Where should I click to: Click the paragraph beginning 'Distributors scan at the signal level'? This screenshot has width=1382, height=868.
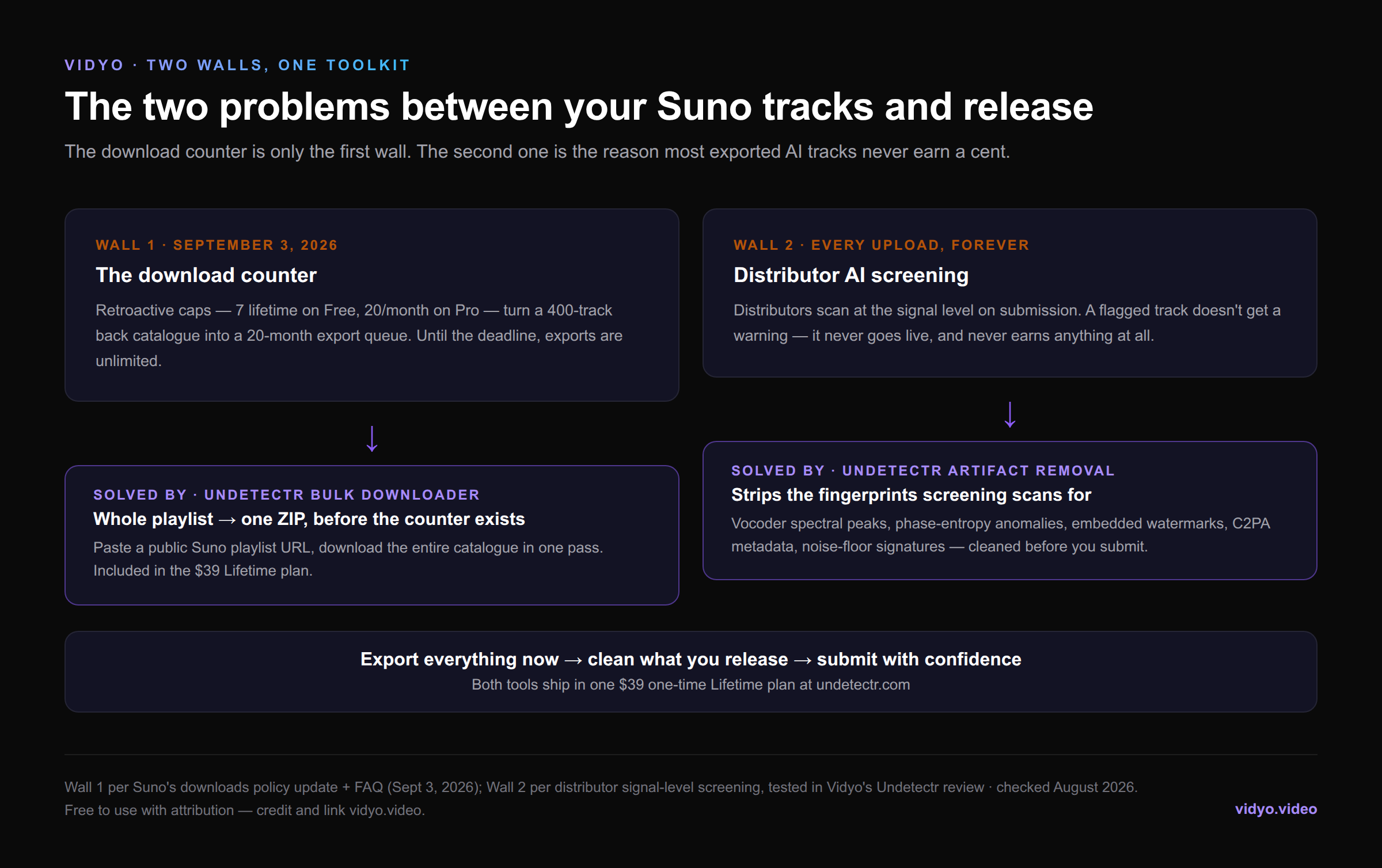pyautogui.click(x=1007, y=323)
